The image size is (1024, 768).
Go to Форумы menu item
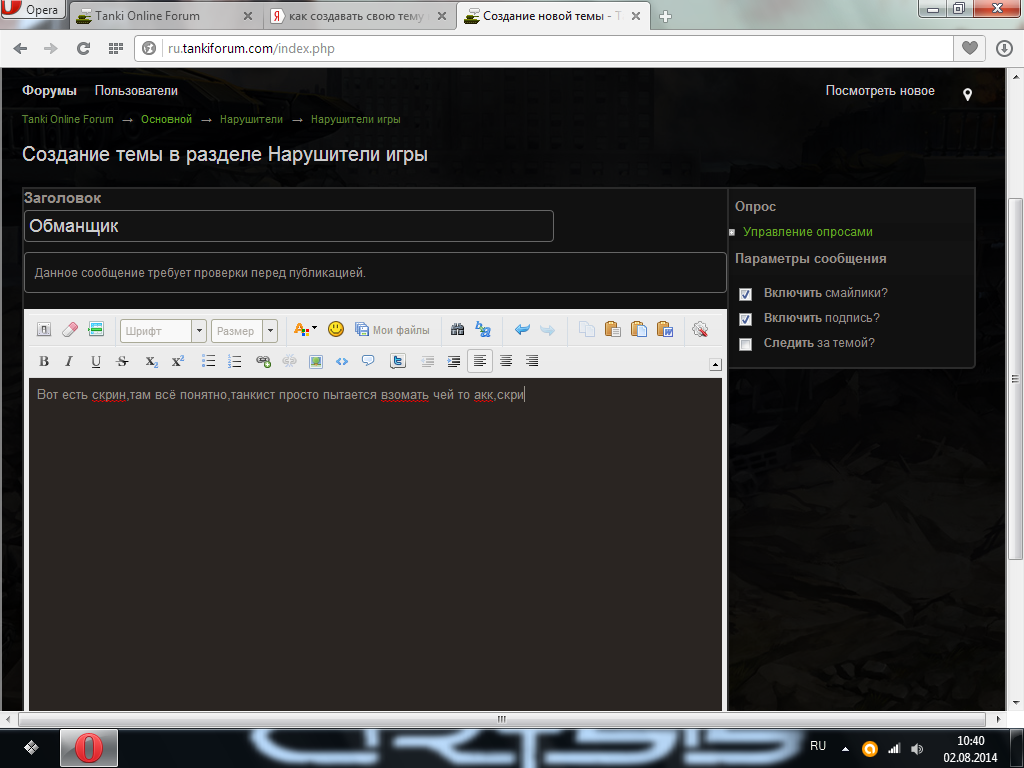tap(50, 91)
